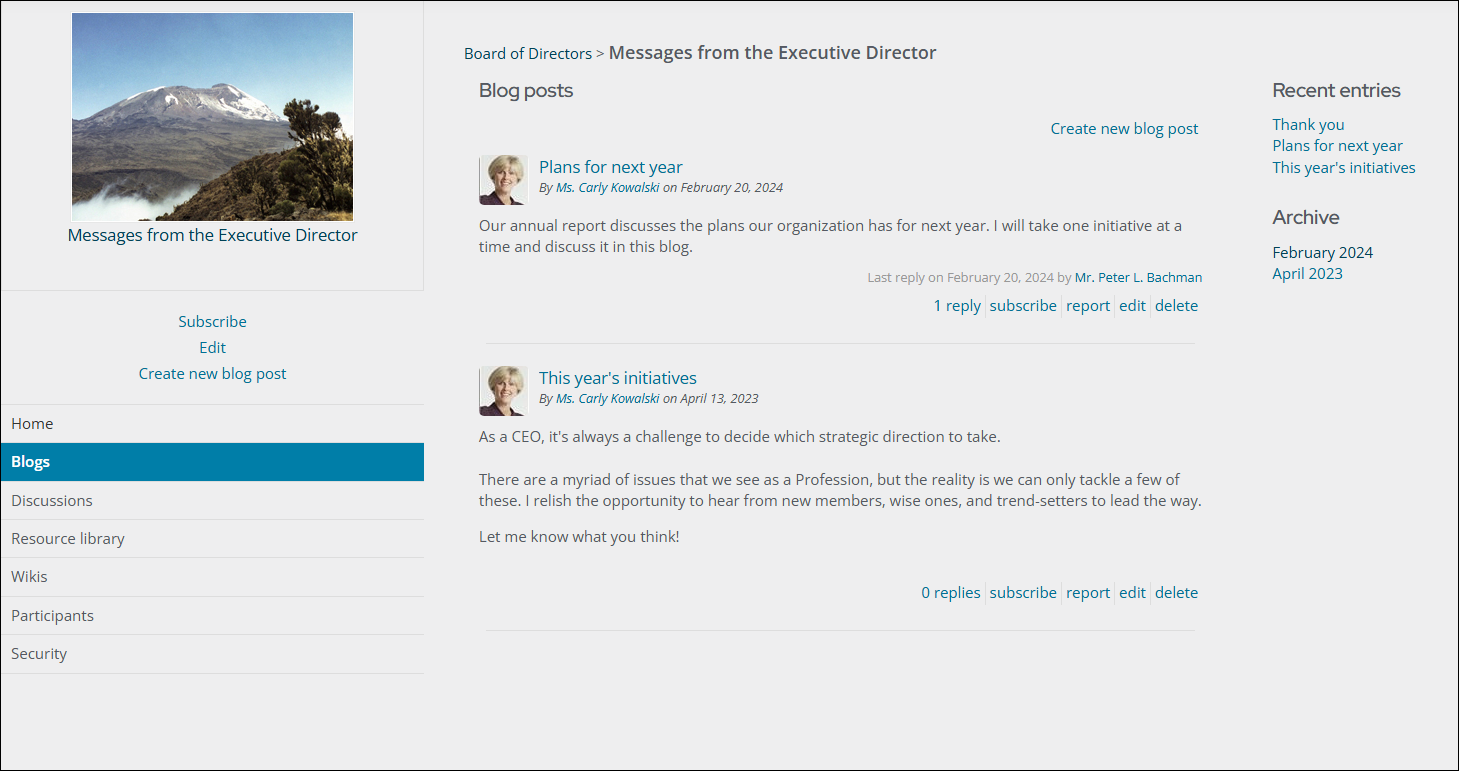The width and height of the screenshot is (1459, 771).
Task: Open April 2023 archive
Action: [x=1307, y=274]
